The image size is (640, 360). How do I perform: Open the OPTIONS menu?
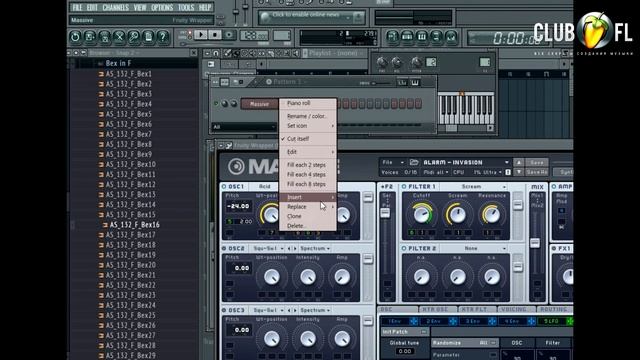[162, 7]
